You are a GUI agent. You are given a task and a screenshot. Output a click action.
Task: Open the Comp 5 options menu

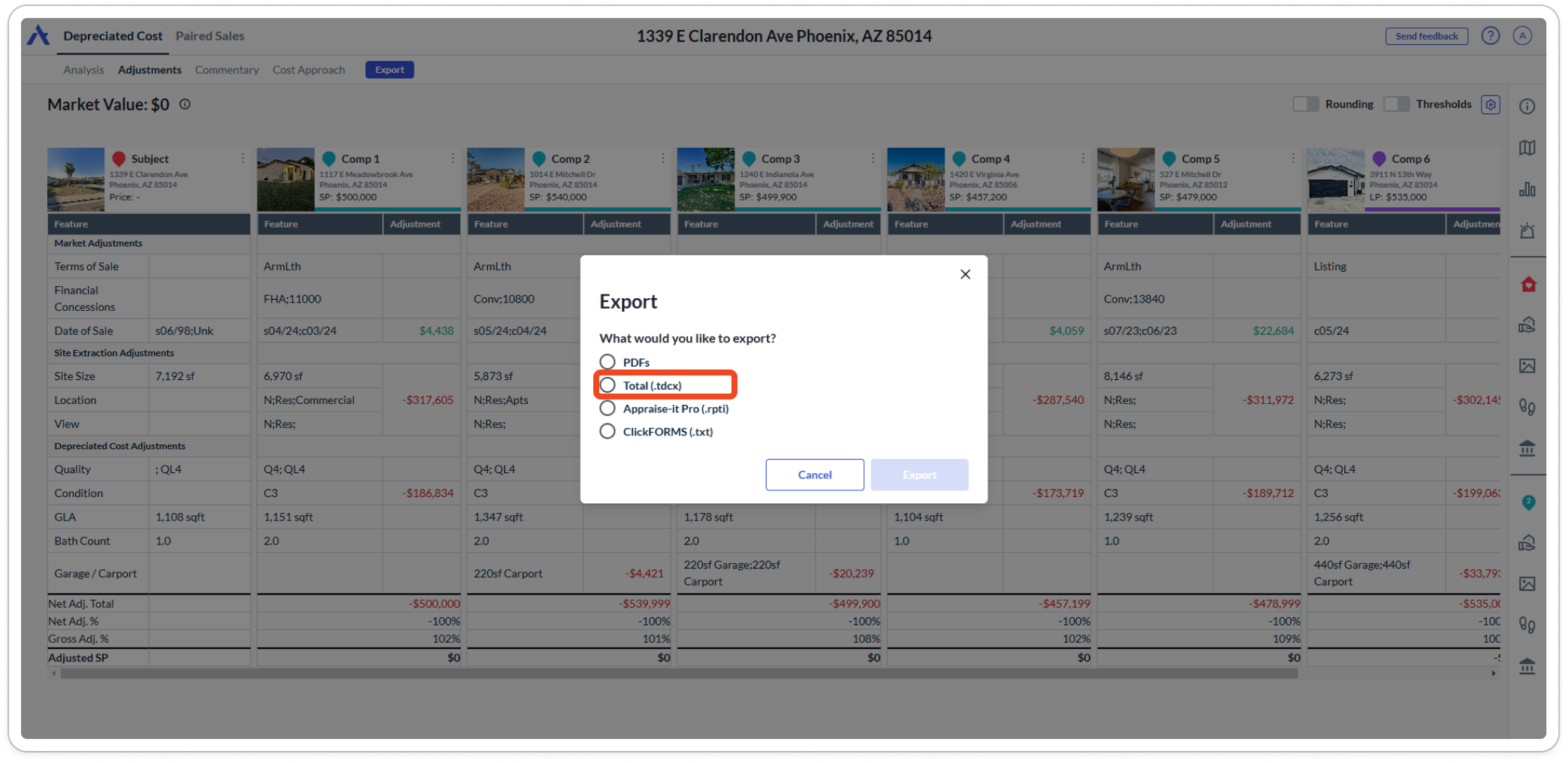(x=1293, y=158)
